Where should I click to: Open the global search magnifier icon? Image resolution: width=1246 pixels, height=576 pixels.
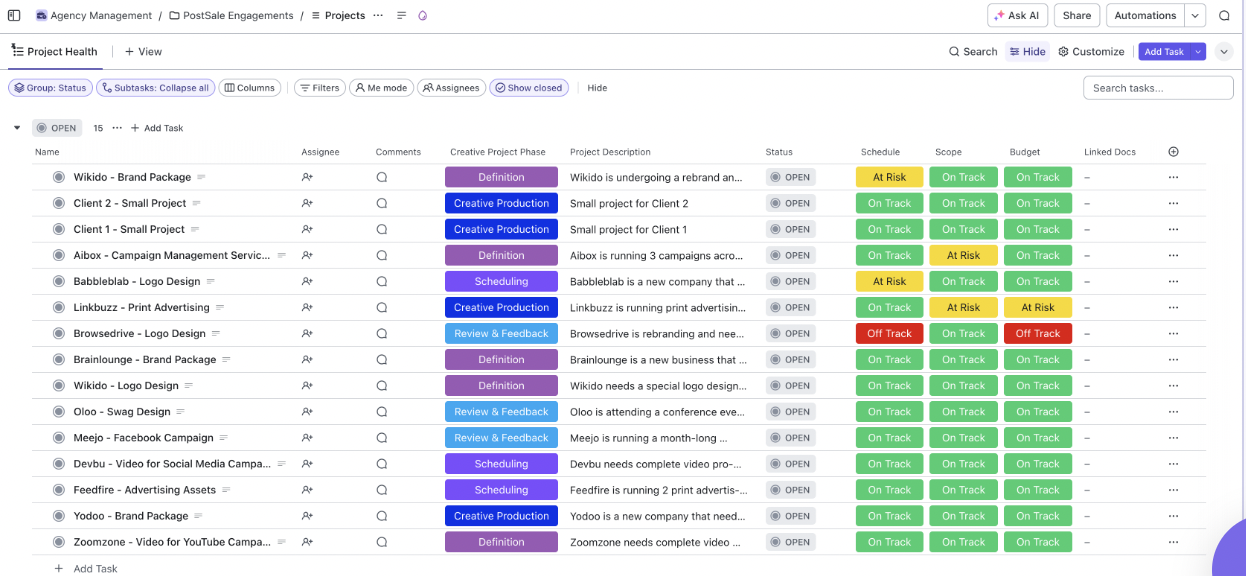(1224, 15)
